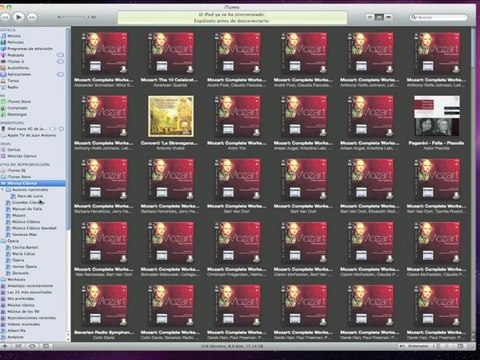480x360 pixels.
Task: Open iTunes U in sidebar
Action: tap(15, 61)
